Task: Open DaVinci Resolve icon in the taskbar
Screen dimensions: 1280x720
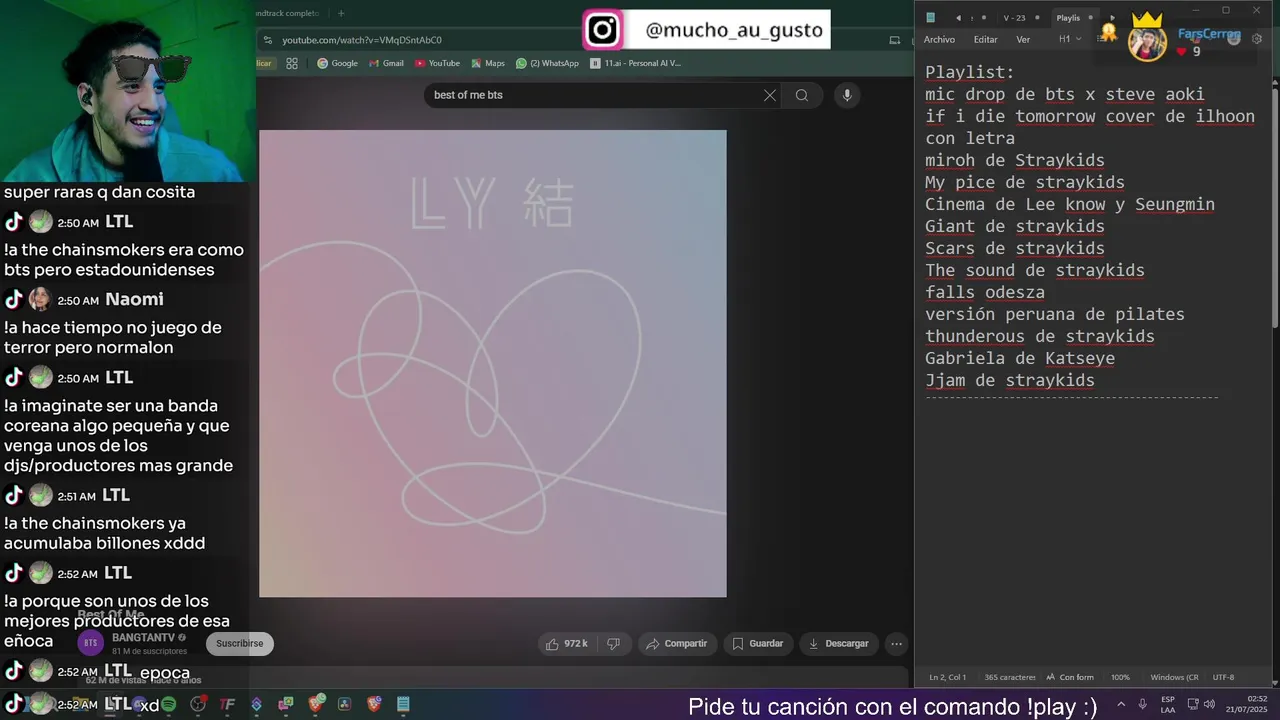Action: (344, 704)
